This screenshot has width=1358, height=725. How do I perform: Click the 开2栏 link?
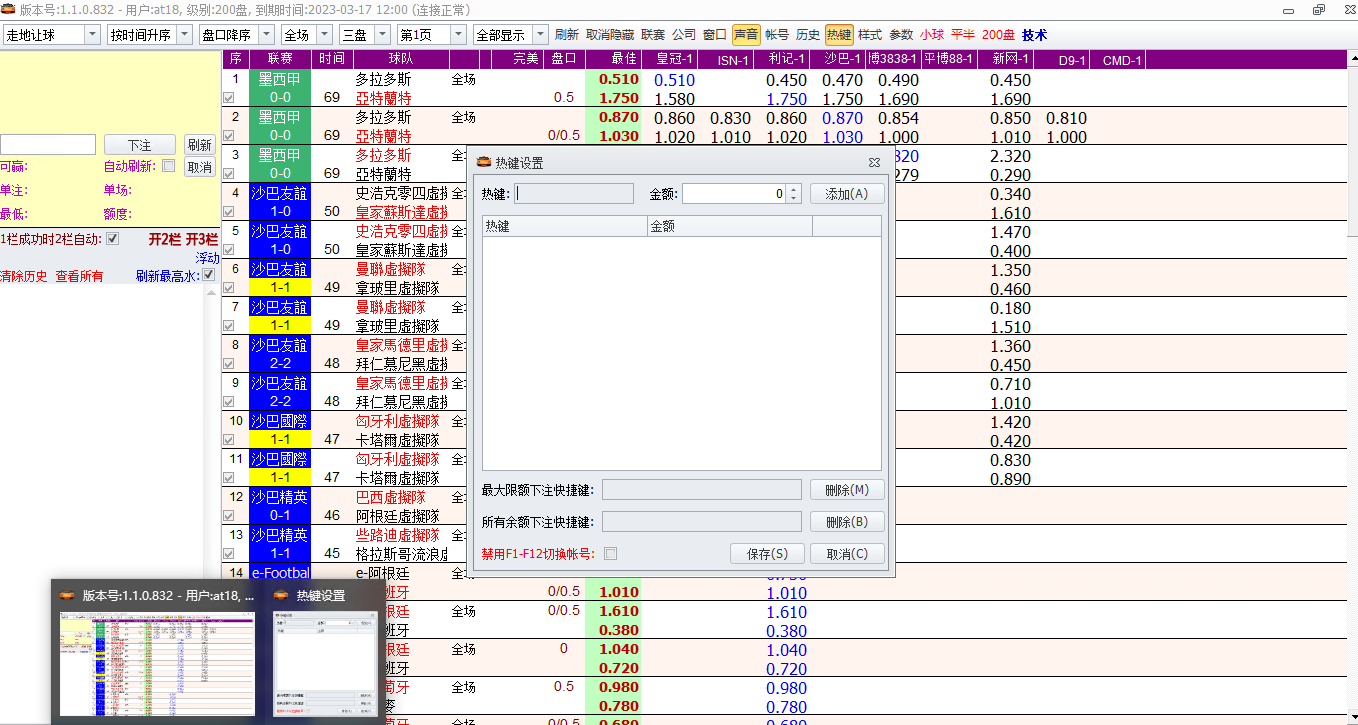point(164,239)
